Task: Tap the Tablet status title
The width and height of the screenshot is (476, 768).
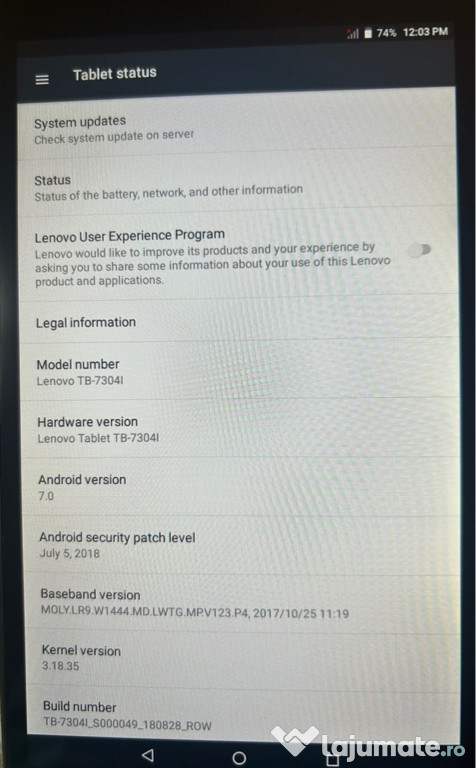Action: (x=115, y=74)
